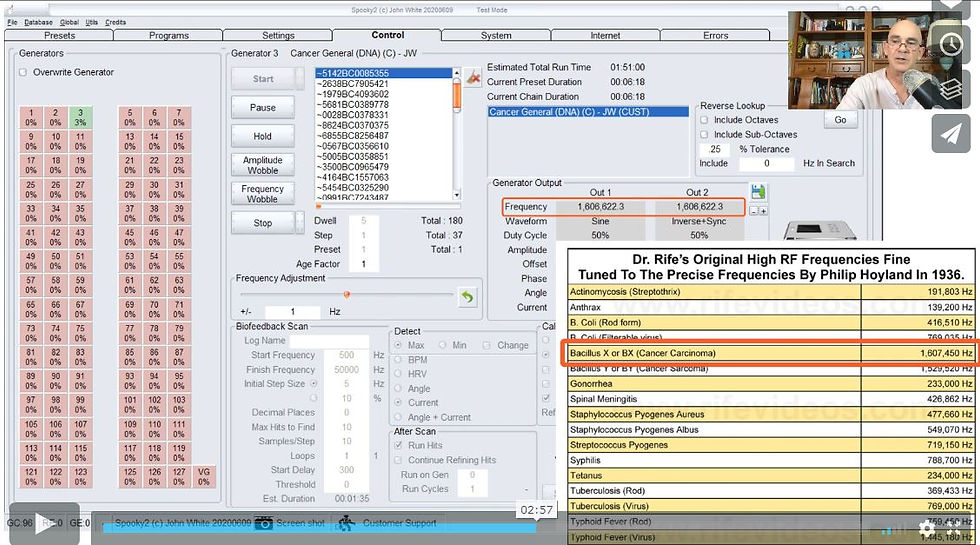Viewport: 980px width, 545px height.
Task: Click the watch-later clock icon
Action: click(951, 44)
